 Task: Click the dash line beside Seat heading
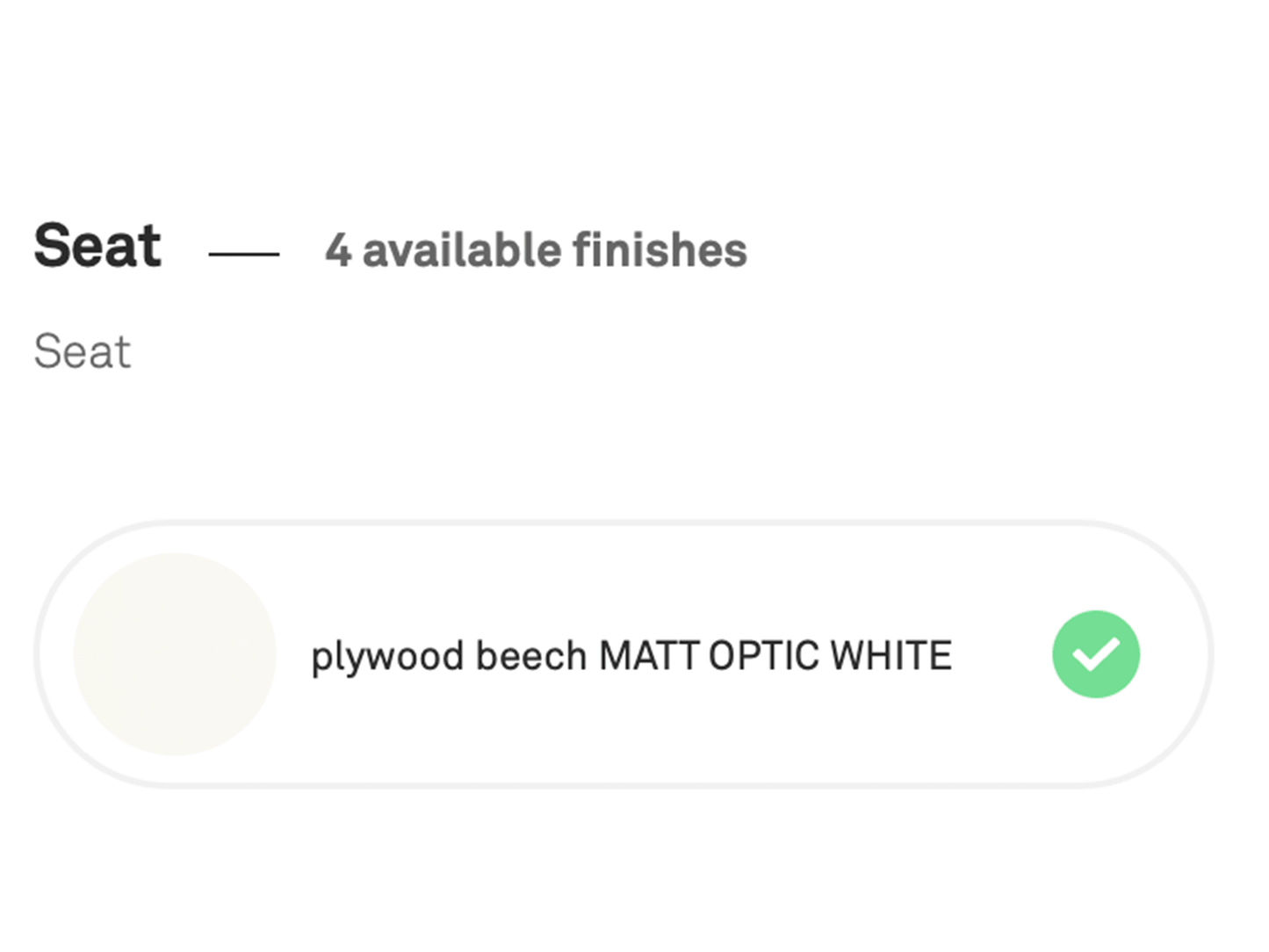[x=243, y=254]
